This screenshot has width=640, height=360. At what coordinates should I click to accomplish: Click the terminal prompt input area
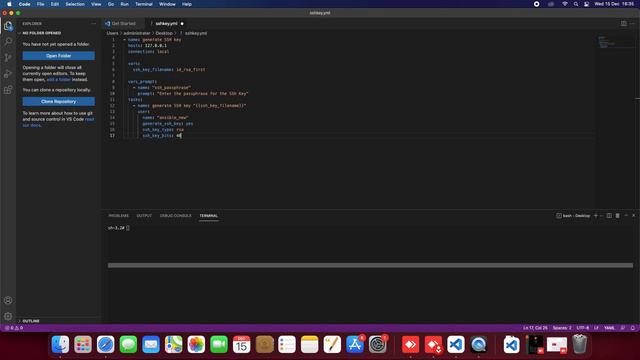(x=128, y=228)
